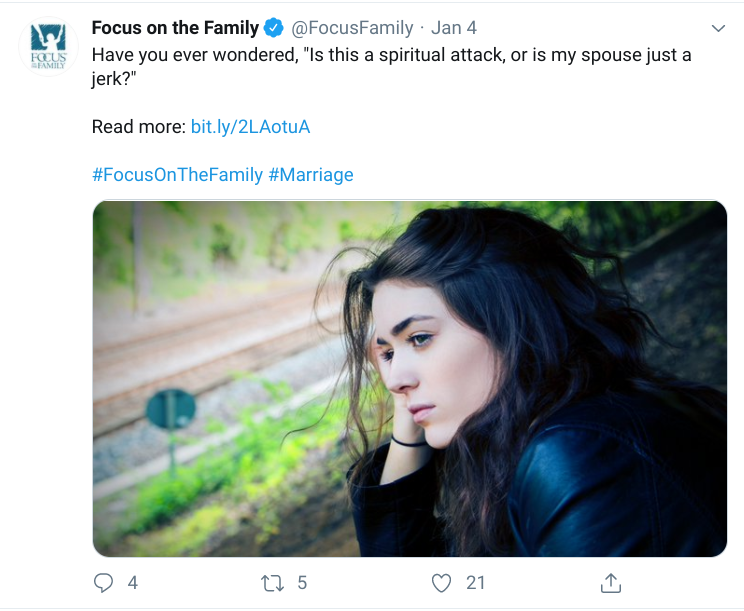744x611 pixels.
Task: Click the #FocusOnTheFamily hashtag
Action: point(176,175)
